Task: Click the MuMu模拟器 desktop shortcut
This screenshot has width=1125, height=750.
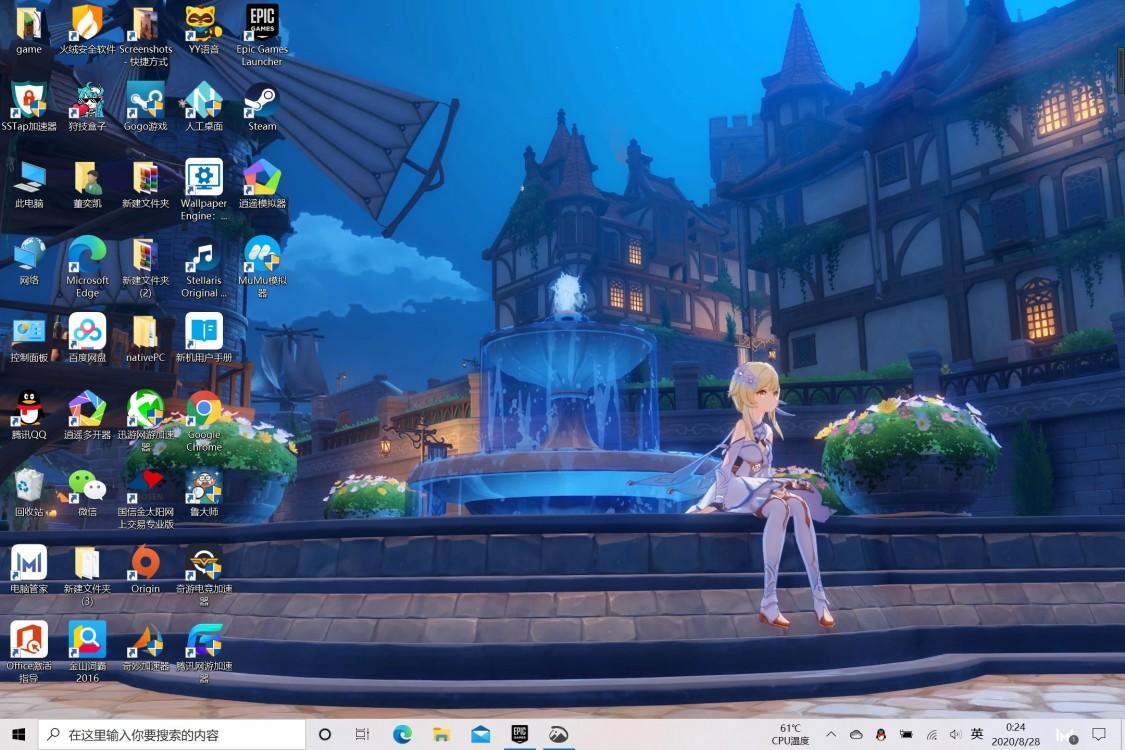Action: point(262,267)
